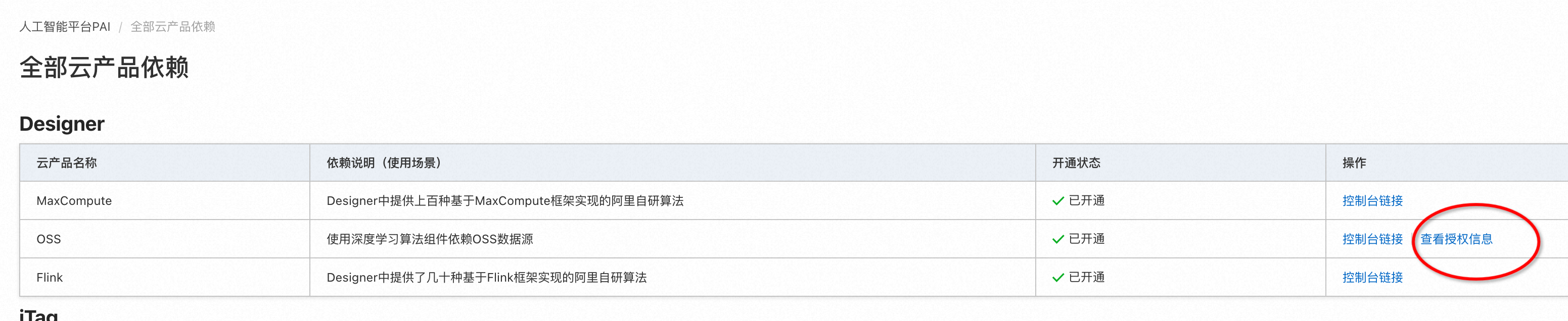Select the MaxCompute product name cell

tap(74, 201)
